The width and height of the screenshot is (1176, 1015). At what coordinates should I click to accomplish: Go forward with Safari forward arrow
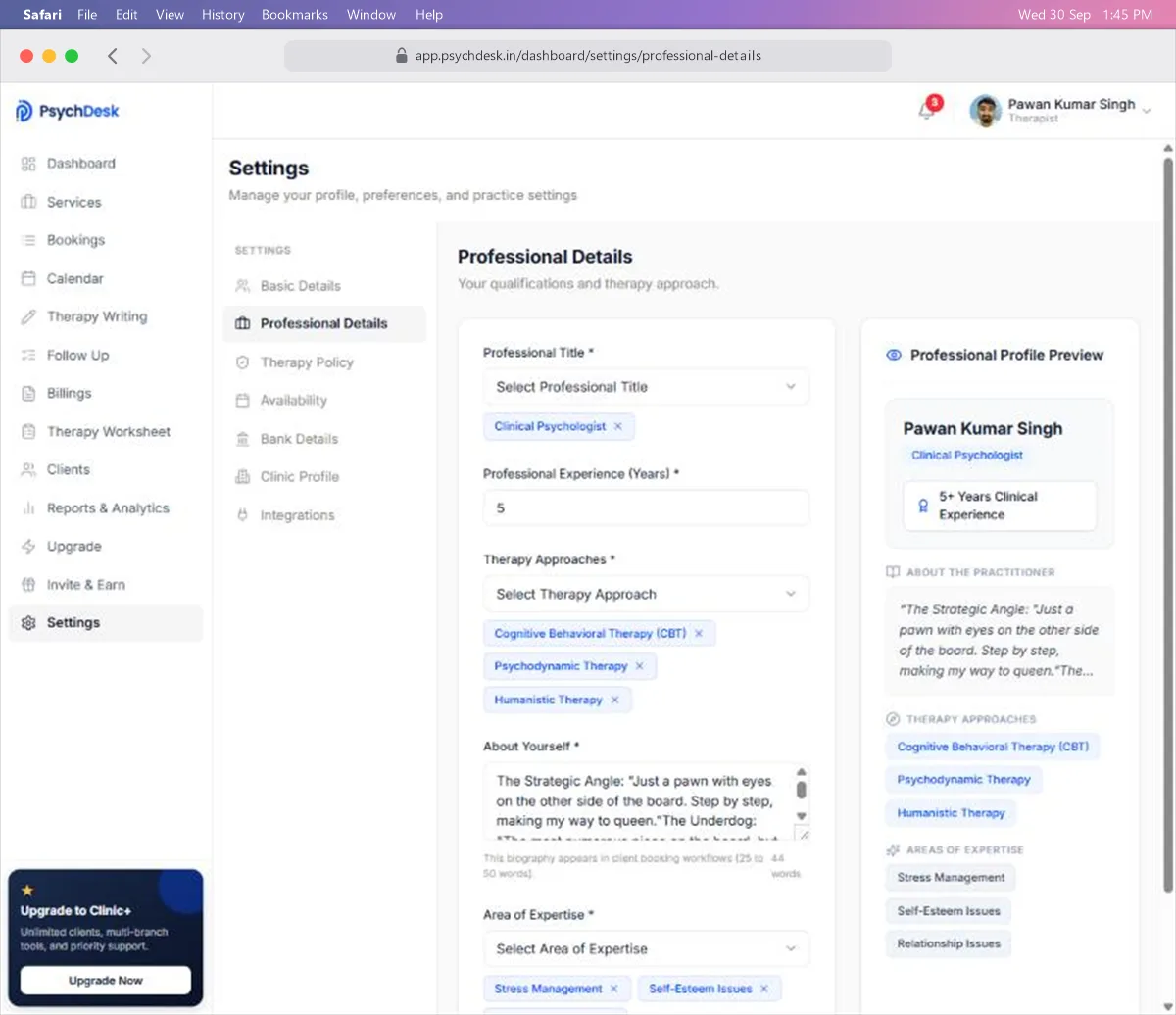point(146,56)
